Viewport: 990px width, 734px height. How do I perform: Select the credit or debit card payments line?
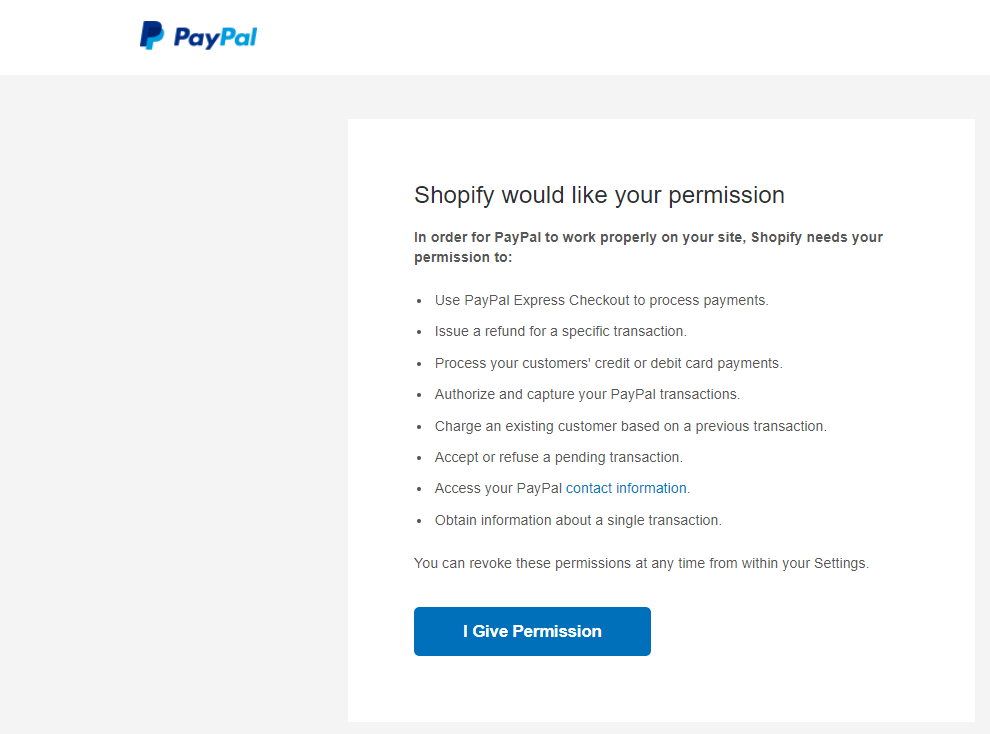point(607,362)
